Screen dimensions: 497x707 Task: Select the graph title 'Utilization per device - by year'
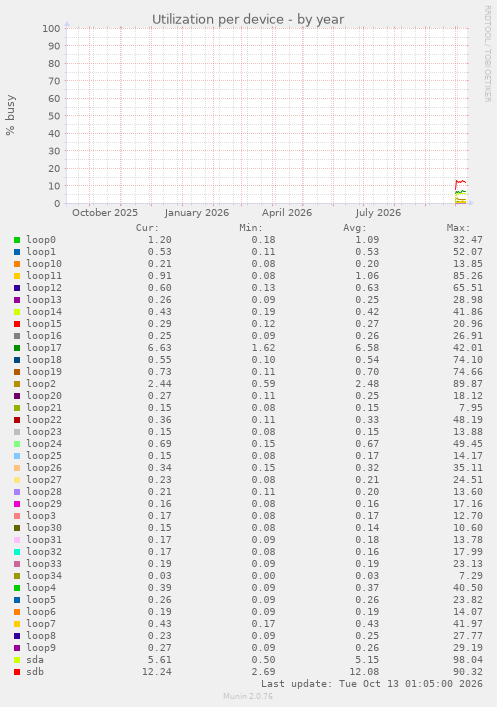click(248, 20)
